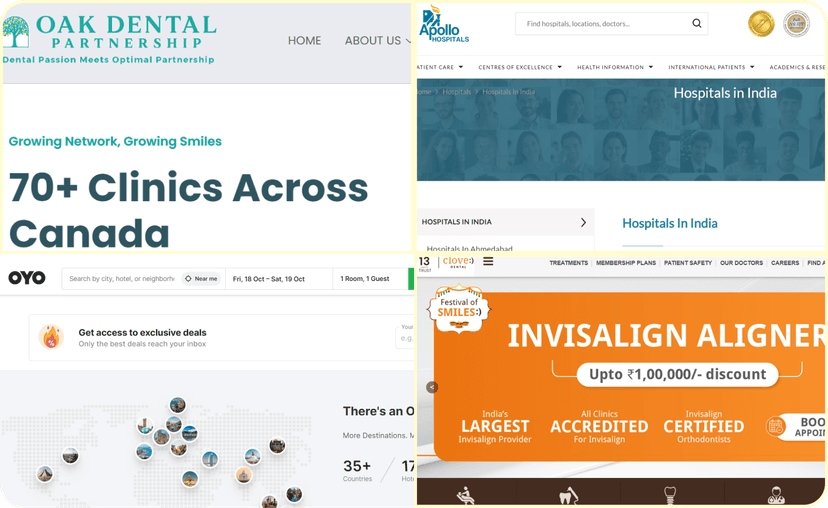Click the OYO city or hotel search field
This screenshot has height=508, width=828.
coord(120,279)
